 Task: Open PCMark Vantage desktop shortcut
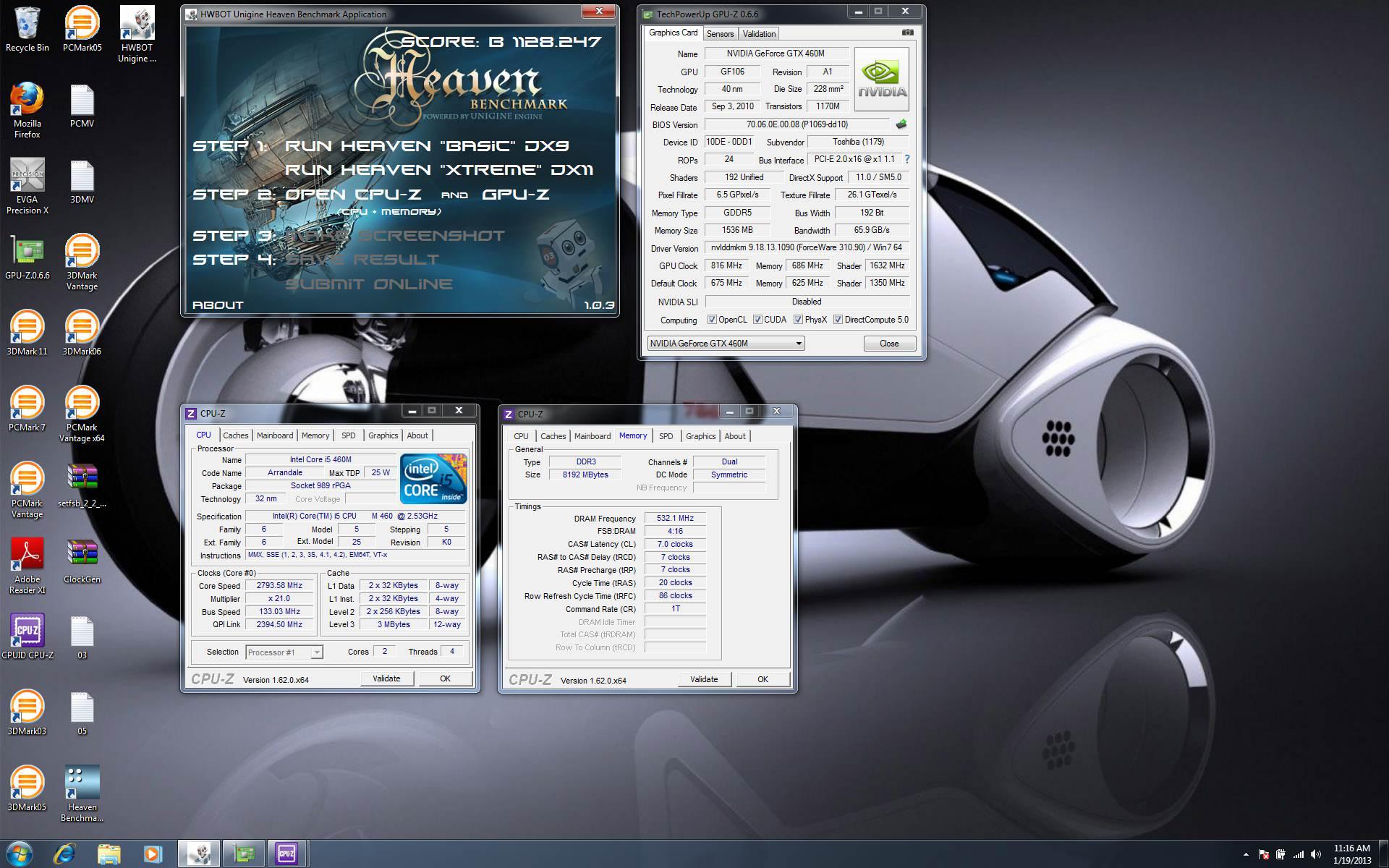pyautogui.click(x=27, y=490)
